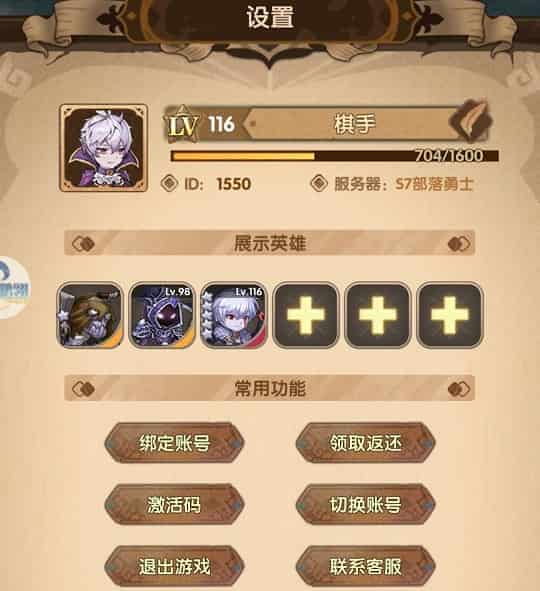Select the masked hero in first slot
Viewport: 540px width, 591px height.
point(90,315)
